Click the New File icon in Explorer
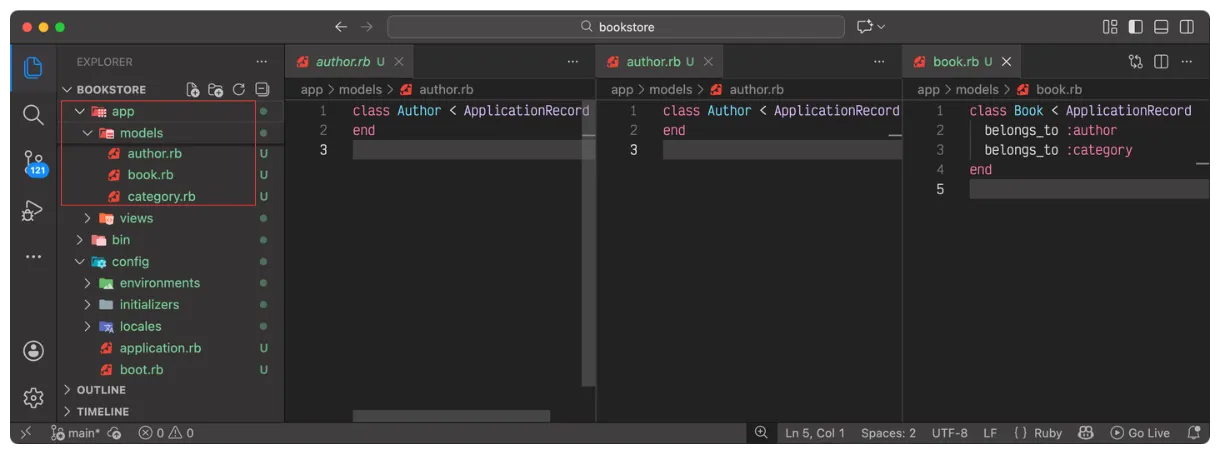Viewport: 1220px width, 454px height. 193,90
